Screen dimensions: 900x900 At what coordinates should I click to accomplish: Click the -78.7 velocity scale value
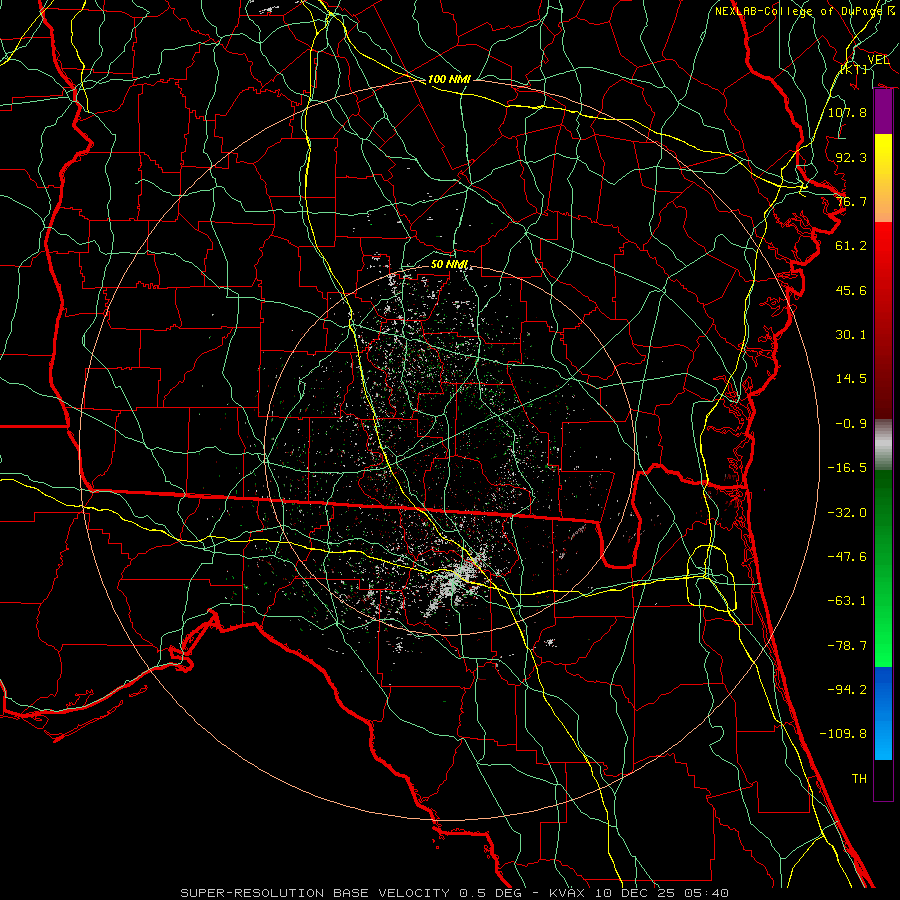(847, 646)
